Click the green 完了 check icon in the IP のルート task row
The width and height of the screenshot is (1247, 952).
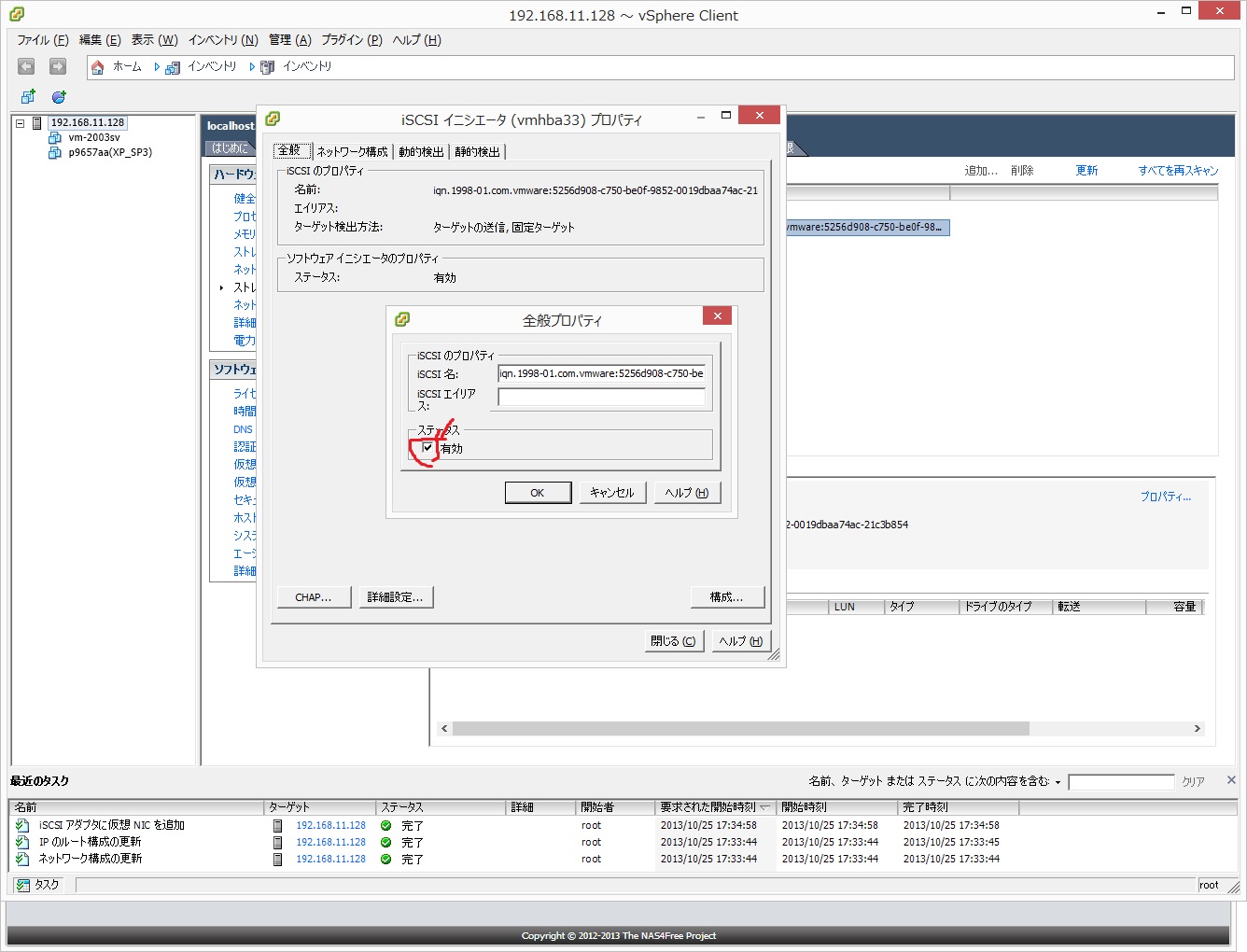click(x=386, y=843)
